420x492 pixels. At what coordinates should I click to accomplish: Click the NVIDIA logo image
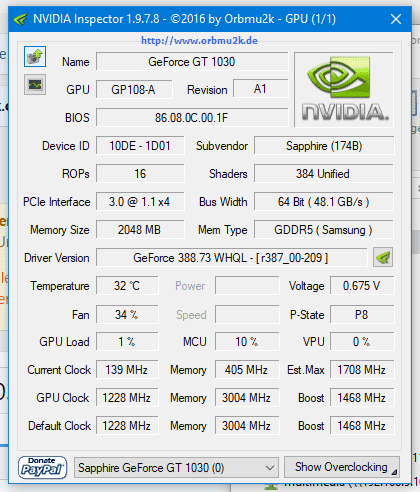tap(344, 89)
